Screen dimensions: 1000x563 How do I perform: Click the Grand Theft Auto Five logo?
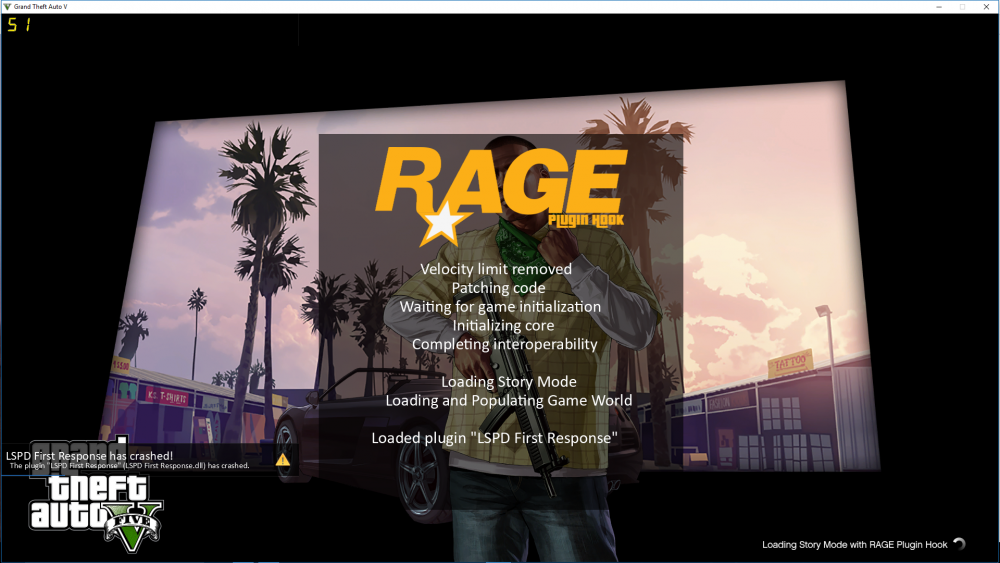pos(96,495)
